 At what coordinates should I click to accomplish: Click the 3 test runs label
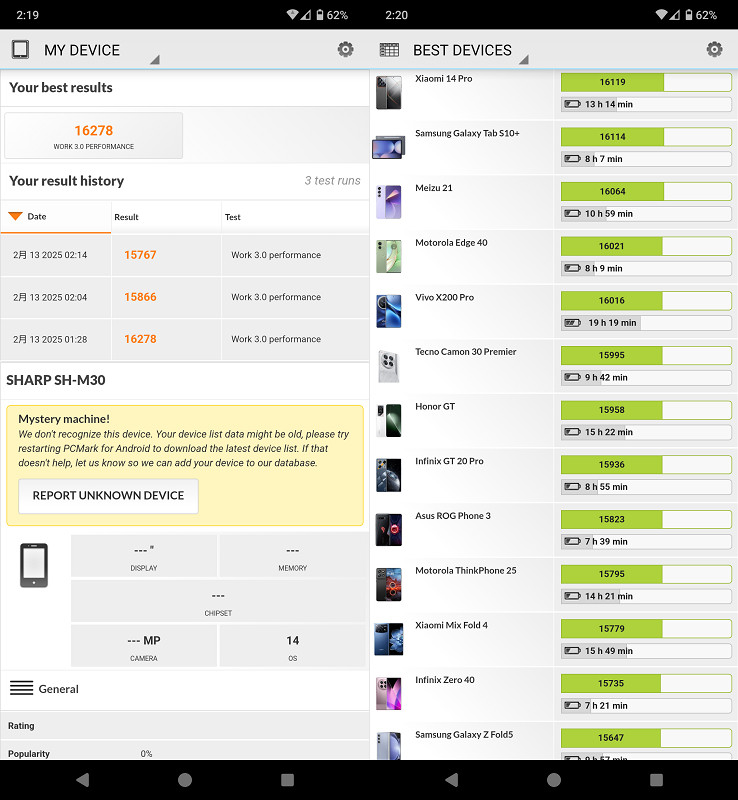332,181
